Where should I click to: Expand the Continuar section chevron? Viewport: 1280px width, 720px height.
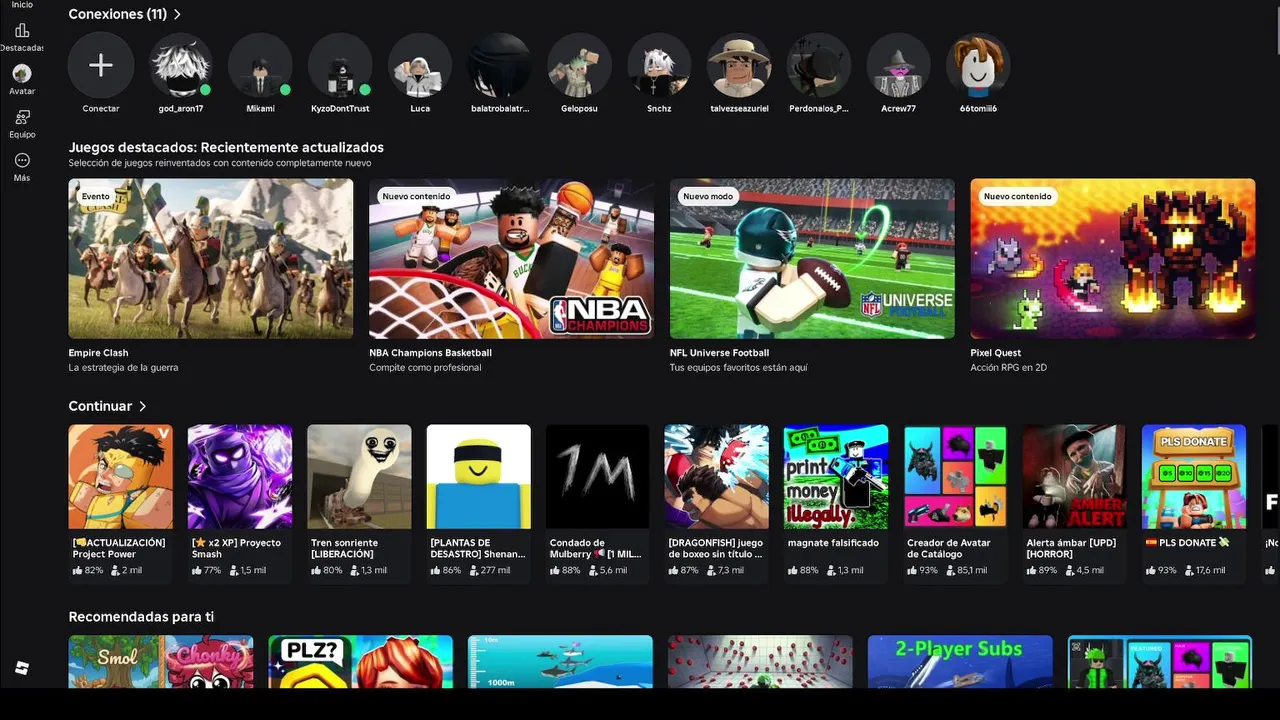[x=143, y=407]
